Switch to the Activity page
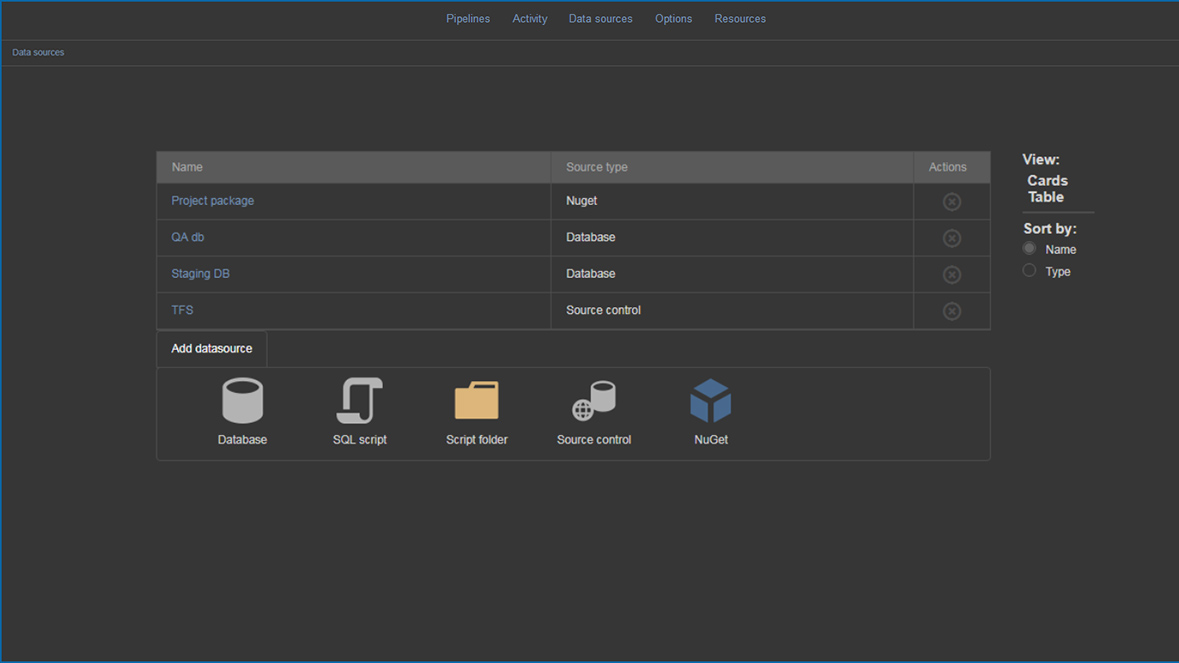The width and height of the screenshot is (1179, 663). (x=530, y=18)
